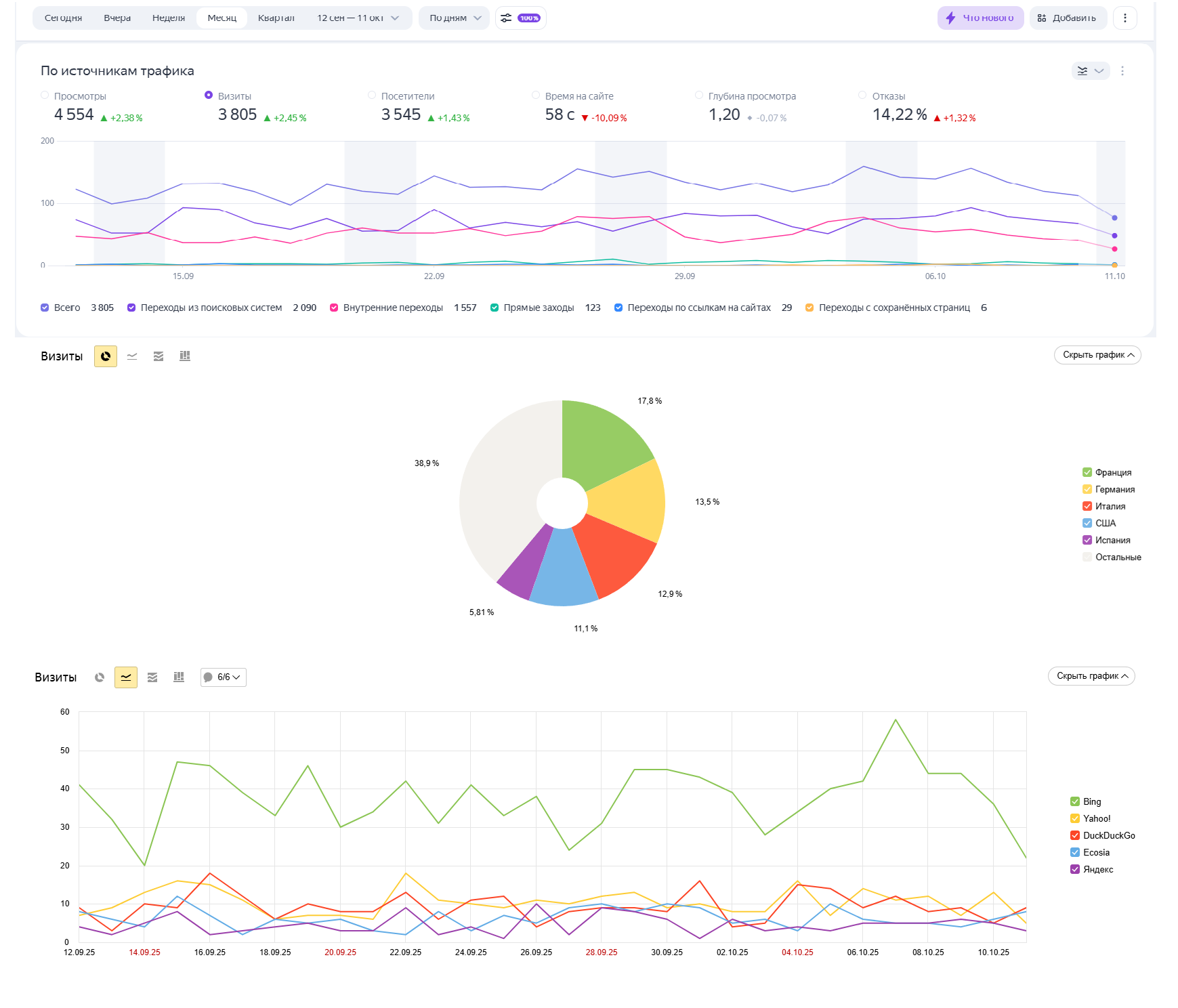Switch to the Квартал period tab
The height and width of the screenshot is (1008, 1178).
click(276, 18)
